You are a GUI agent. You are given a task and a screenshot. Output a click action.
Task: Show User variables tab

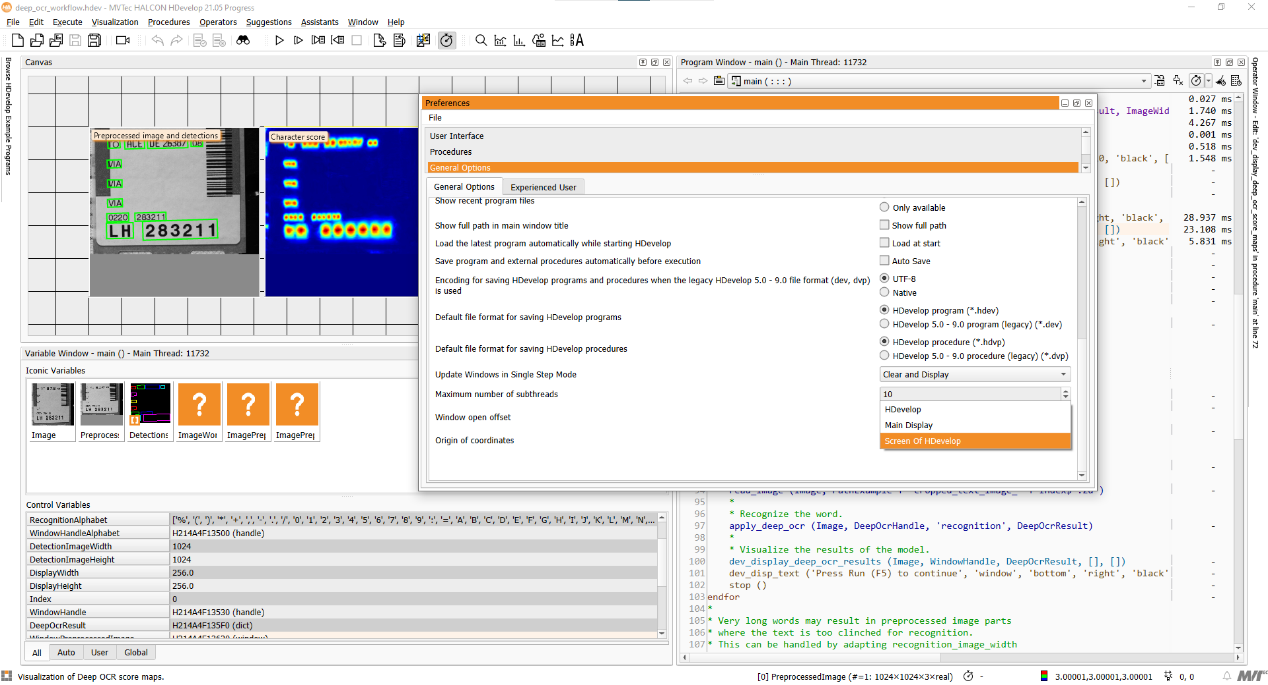point(99,653)
